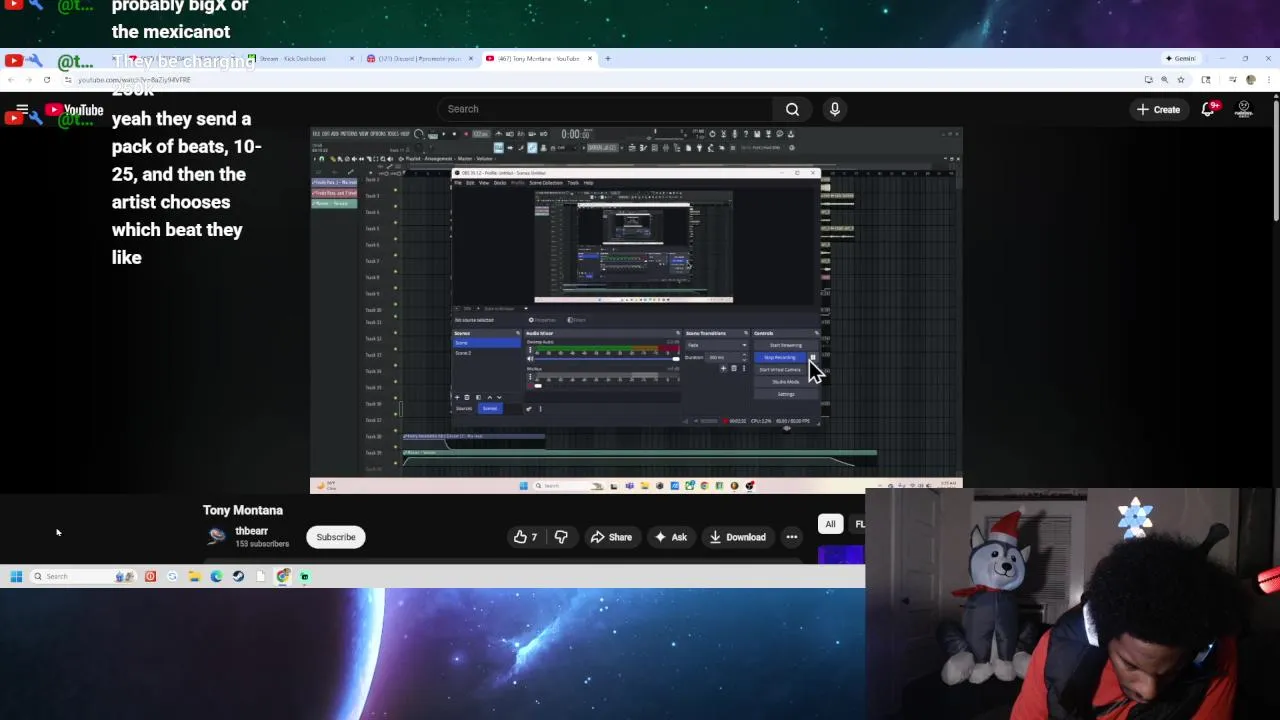Image resolution: width=1280 pixels, height=720 pixels.
Task: Click the Ask button under video
Action: point(670,537)
